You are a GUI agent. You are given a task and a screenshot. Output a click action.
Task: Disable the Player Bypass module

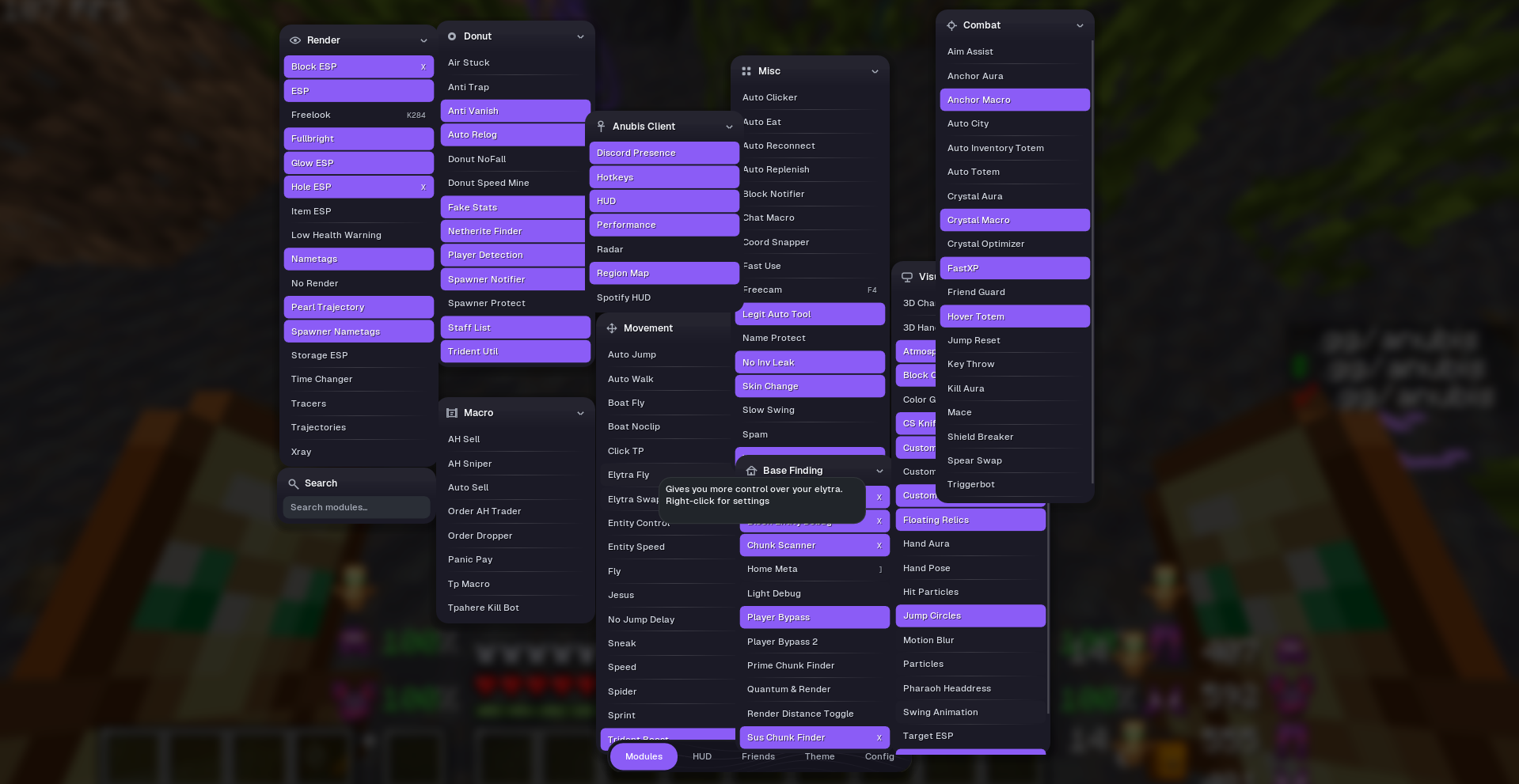815,617
